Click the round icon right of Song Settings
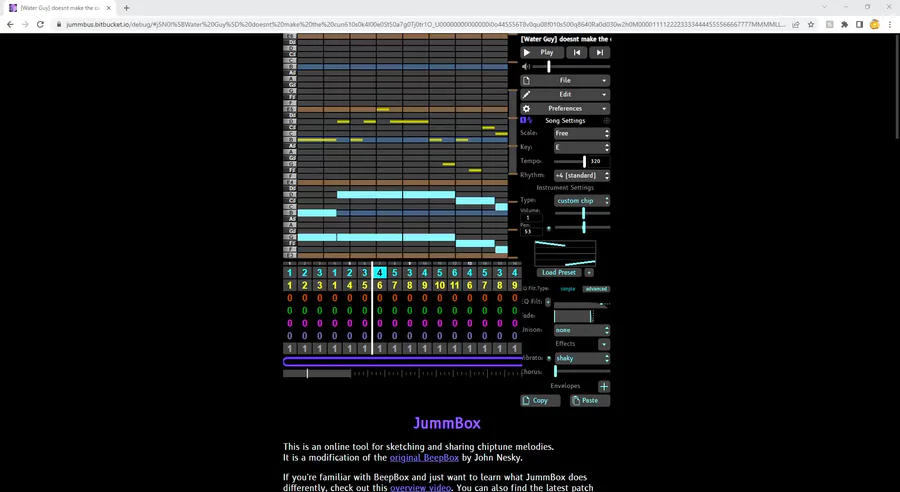The height and width of the screenshot is (492, 900). 606,121
